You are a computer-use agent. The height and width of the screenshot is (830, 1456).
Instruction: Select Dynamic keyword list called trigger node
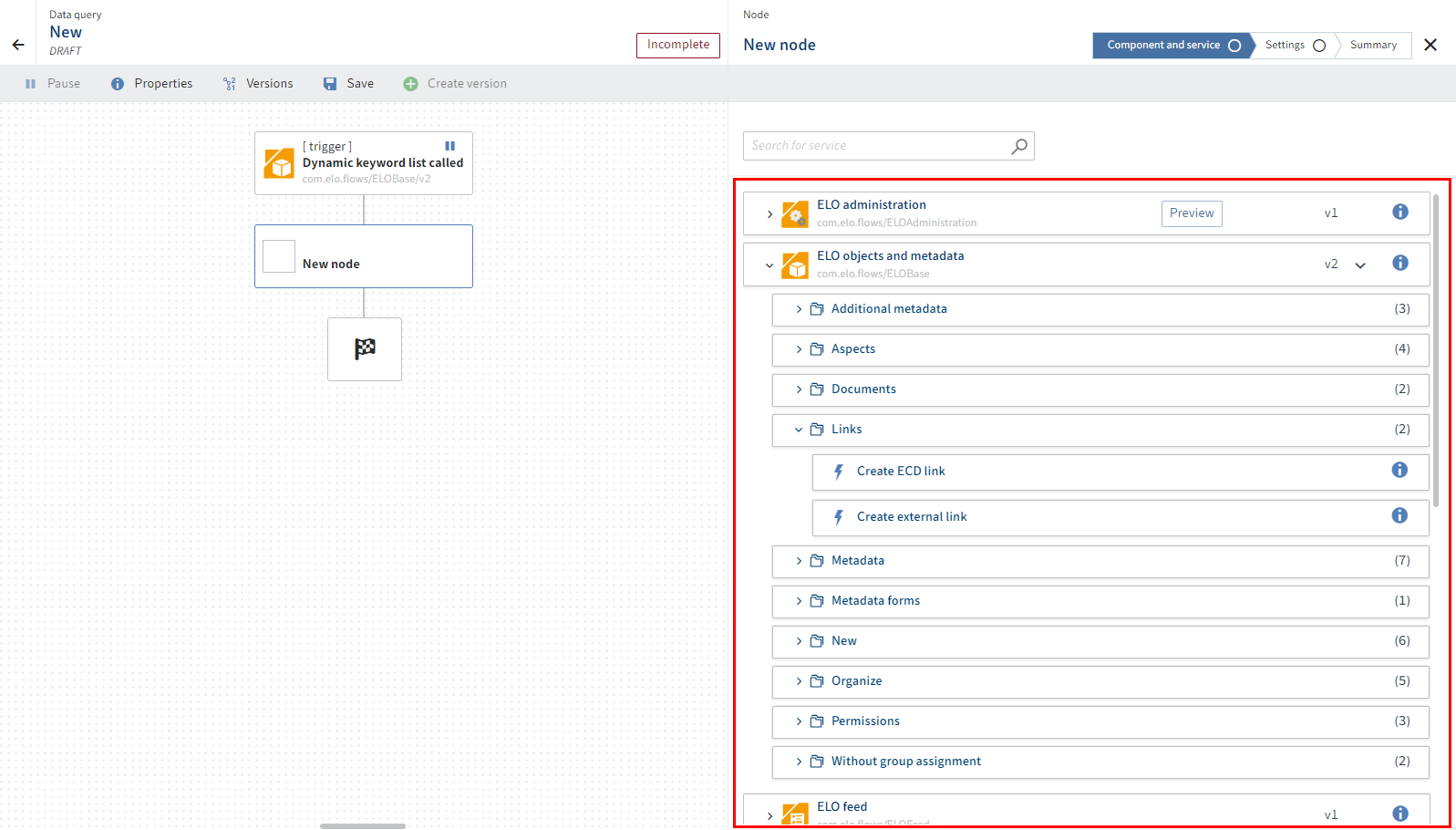pos(364,163)
